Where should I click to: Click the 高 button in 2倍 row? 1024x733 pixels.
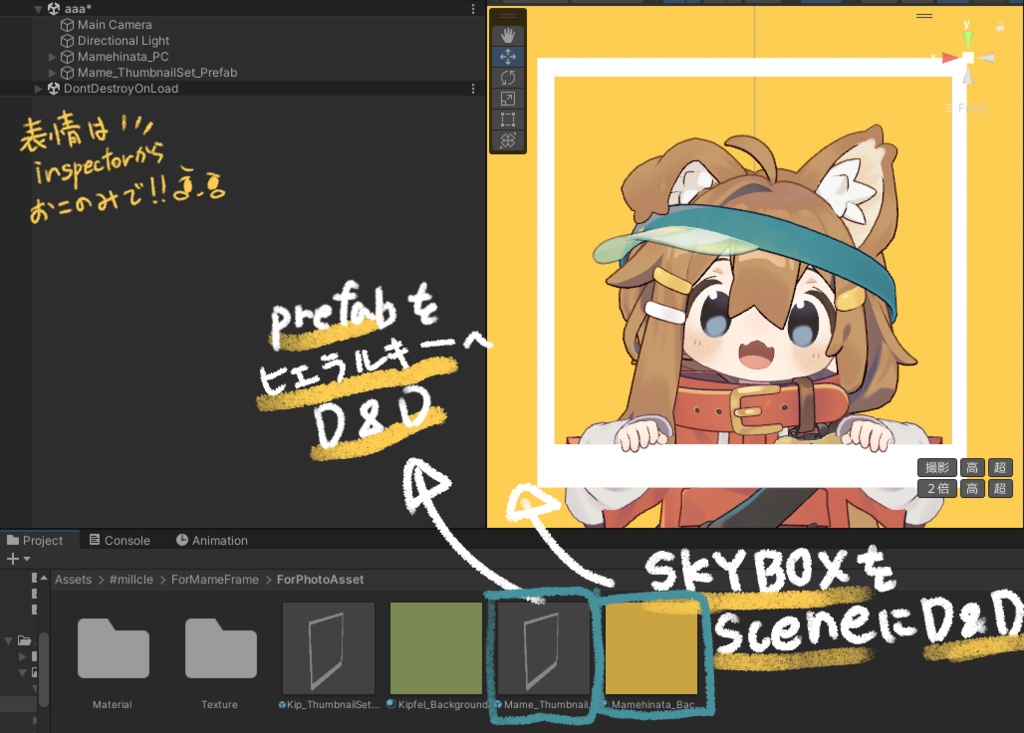click(972, 488)
